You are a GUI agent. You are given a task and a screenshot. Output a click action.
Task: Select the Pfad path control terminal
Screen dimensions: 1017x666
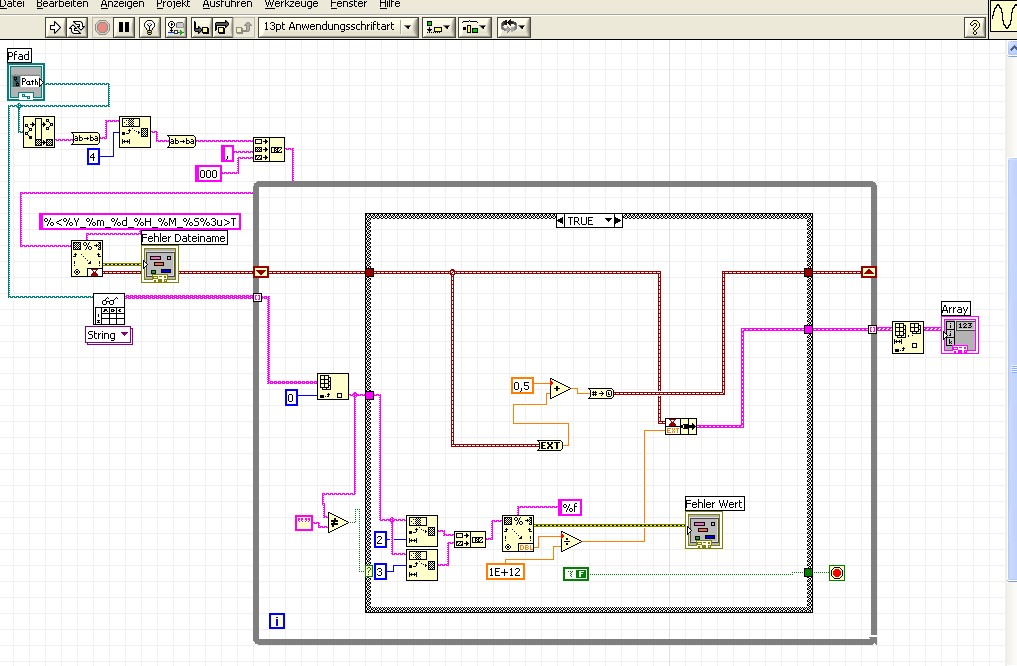26,82
